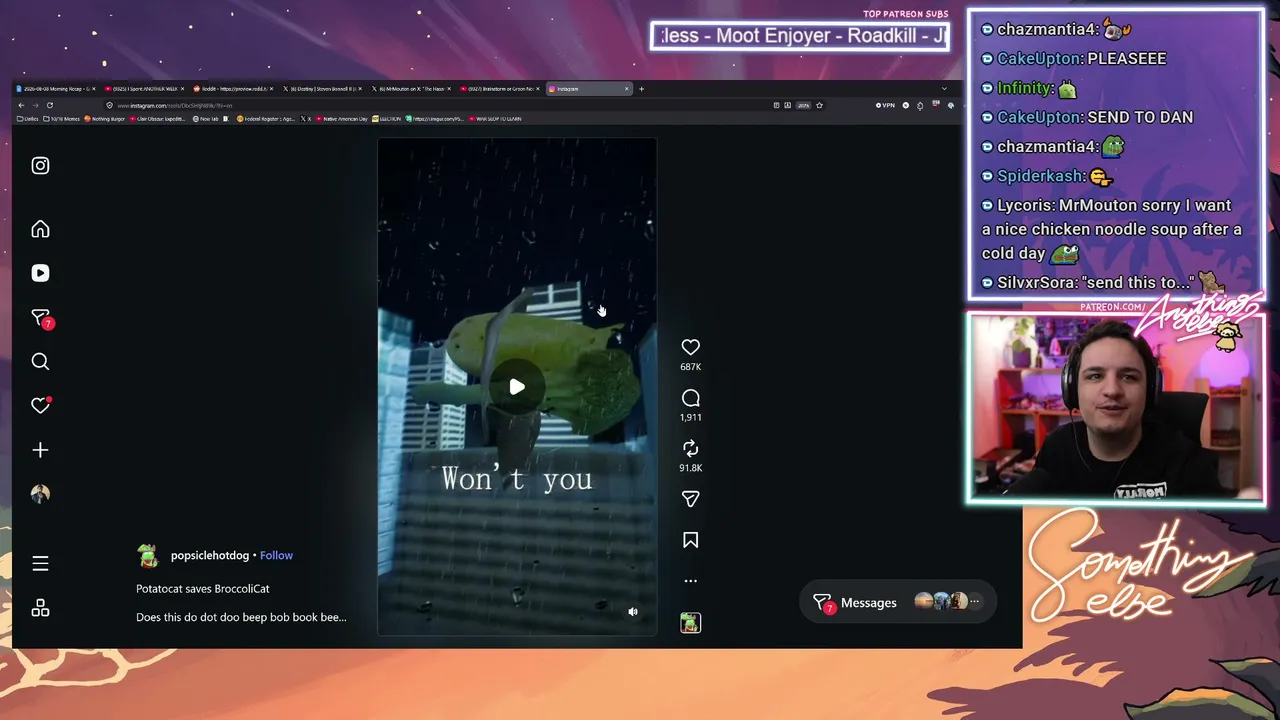Open the New tab bookmark
Viewport: 1280px width, 720px height.
click(206, 119)
